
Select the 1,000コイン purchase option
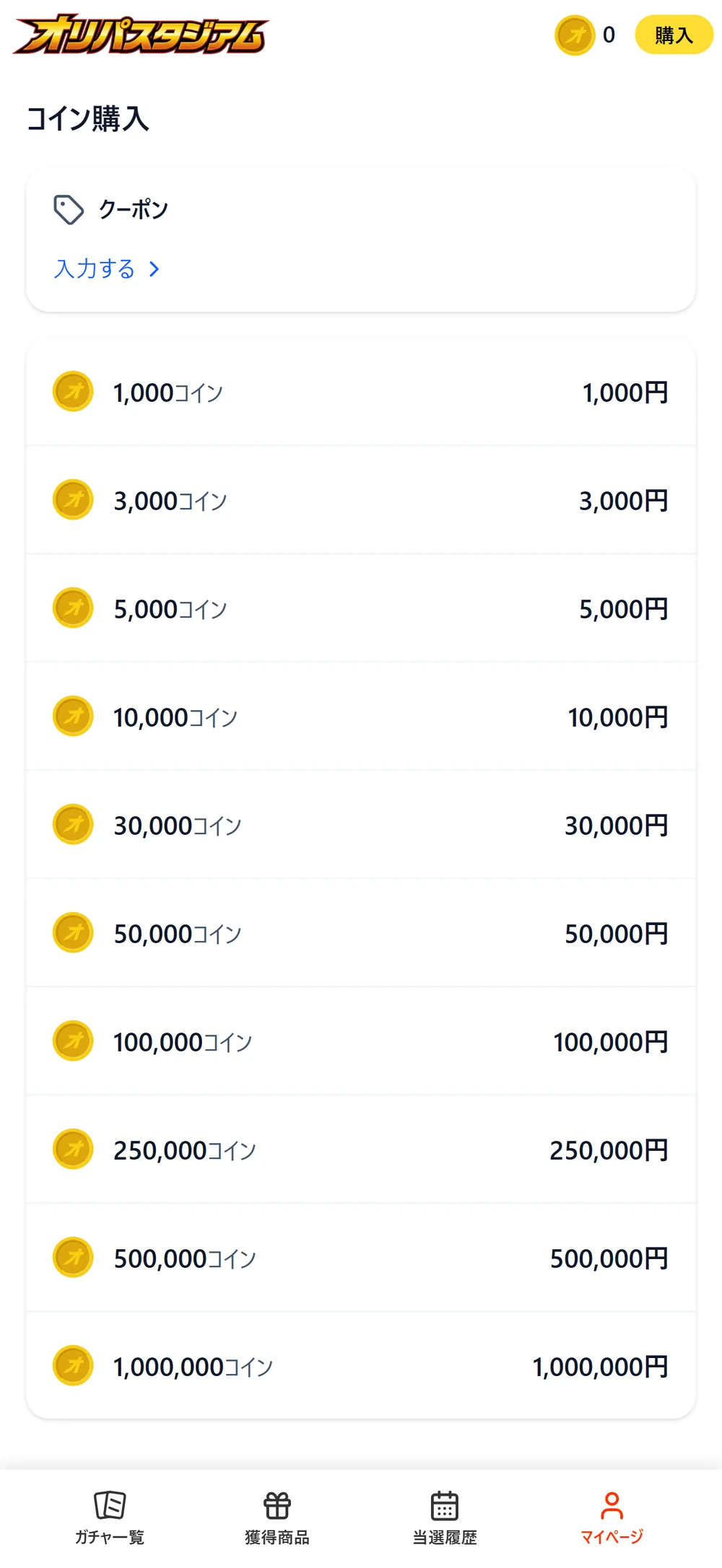click(361, 393)
